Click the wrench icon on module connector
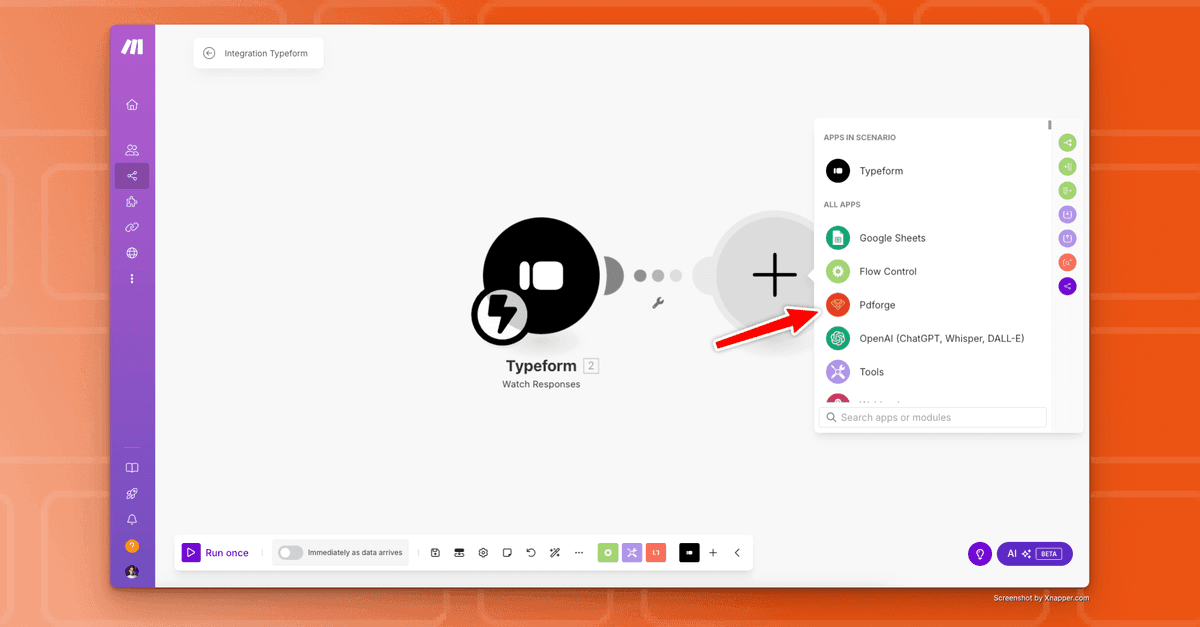 tap(658, 302)
